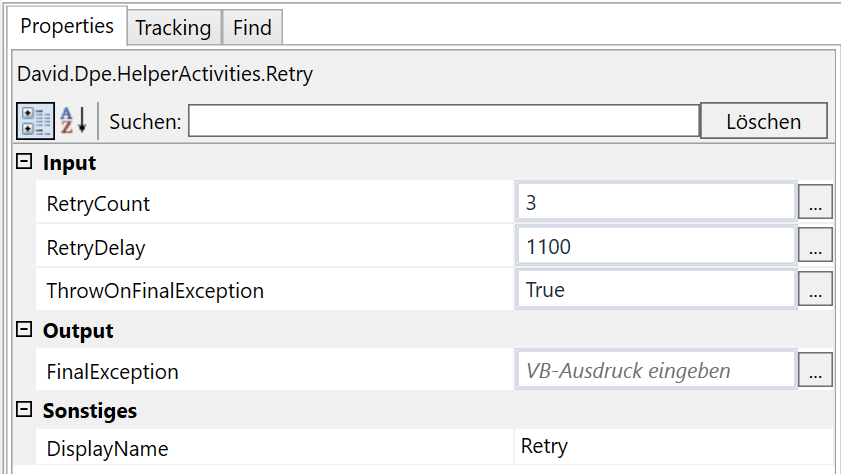Image resolution: width=841 pixels, height=474 pixels.
Task: Open expression editor for ThrowOnFinalException
Action: click(x=815, y=290)
